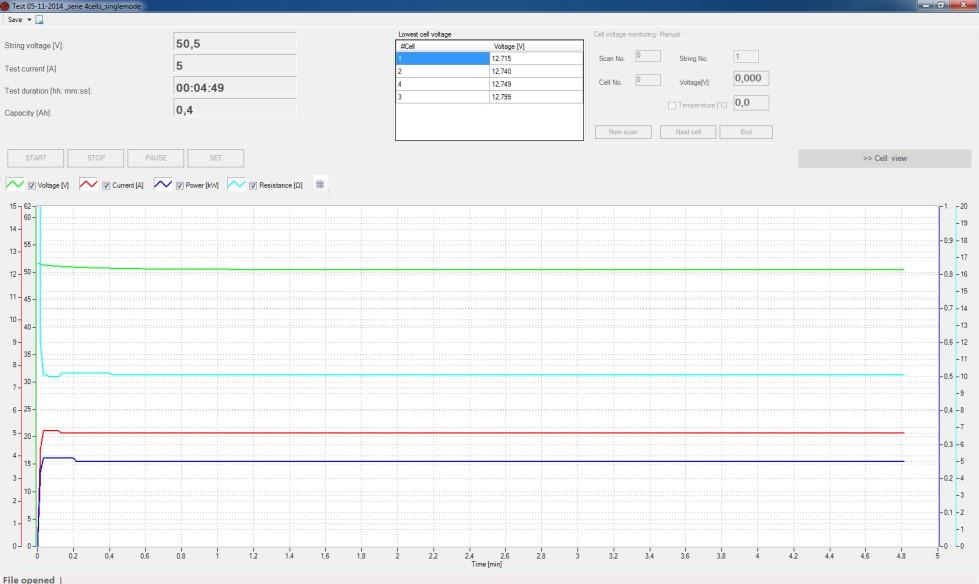979x584 pixels.
Task: Click the PAUSE button
Action: pyautogui.click(x=155, y=158)
